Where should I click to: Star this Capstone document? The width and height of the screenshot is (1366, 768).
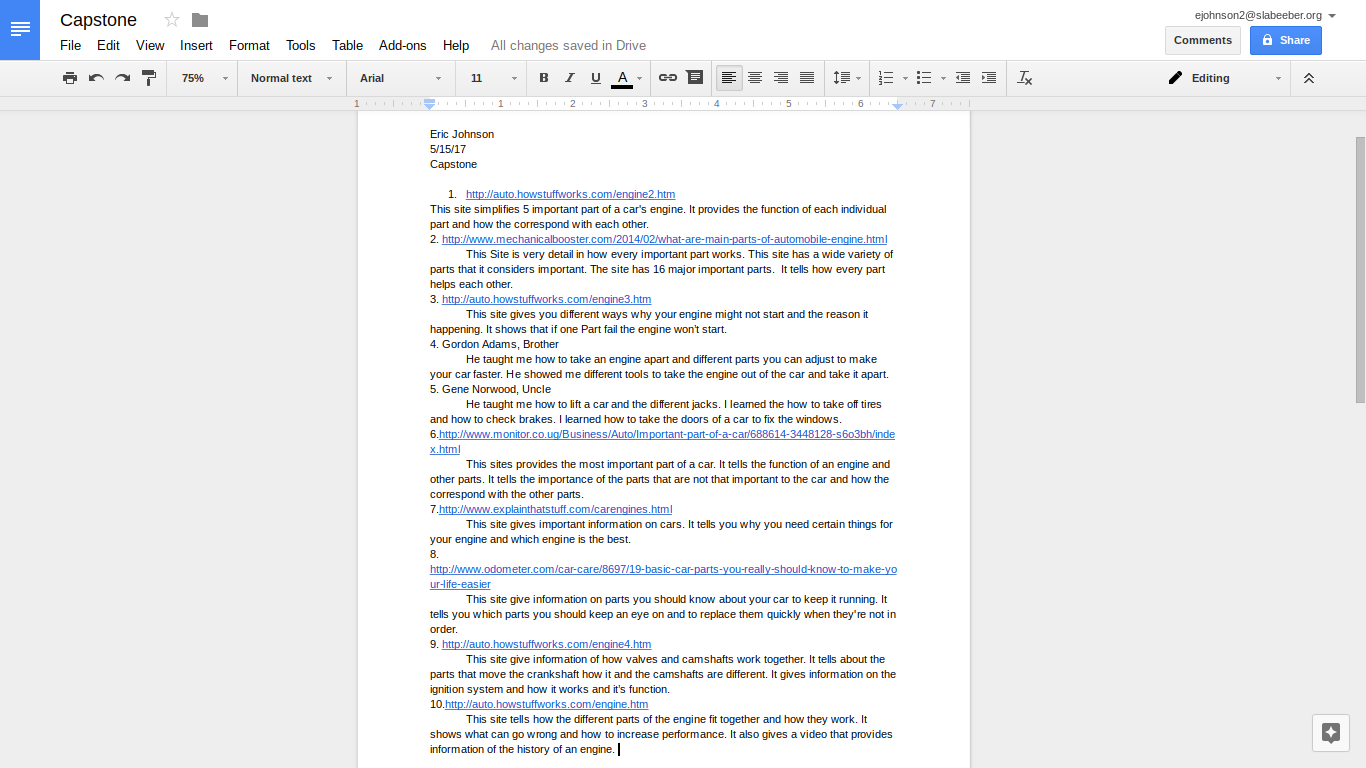click(x=172, y=20)
